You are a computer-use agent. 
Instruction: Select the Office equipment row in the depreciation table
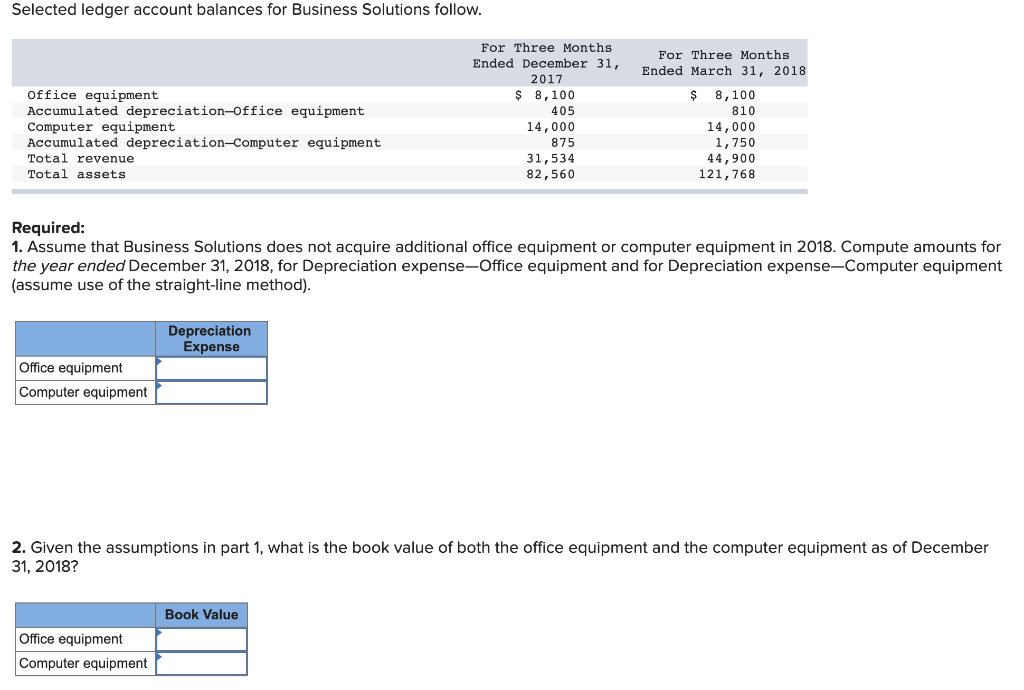(84, 367)
